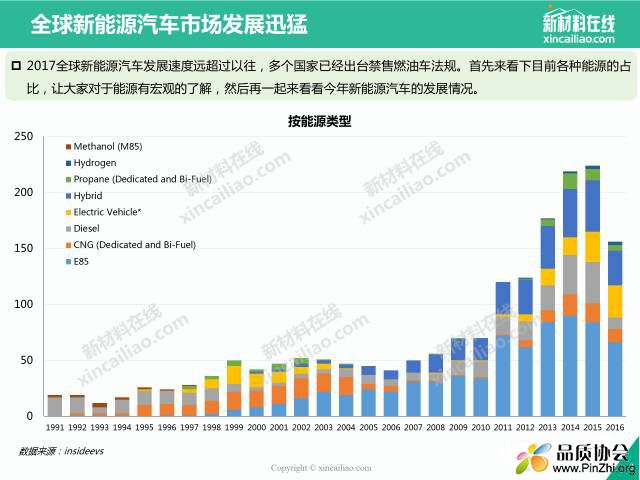
Task: Click the y-axis label 50
Action: pyautogui.click(x=27, y=360)
